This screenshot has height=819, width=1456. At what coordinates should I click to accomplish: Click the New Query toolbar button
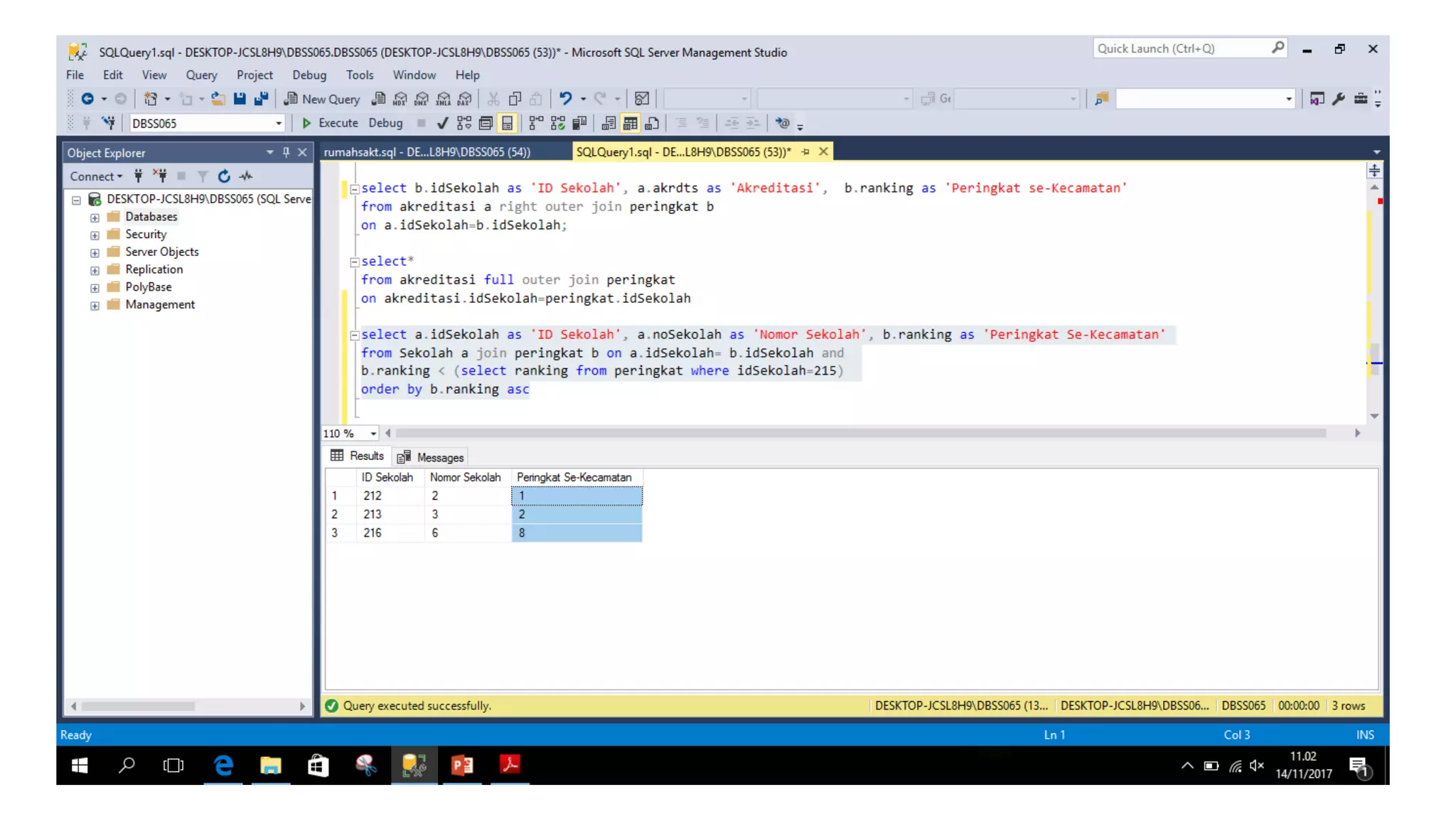[x=322, y=99]
